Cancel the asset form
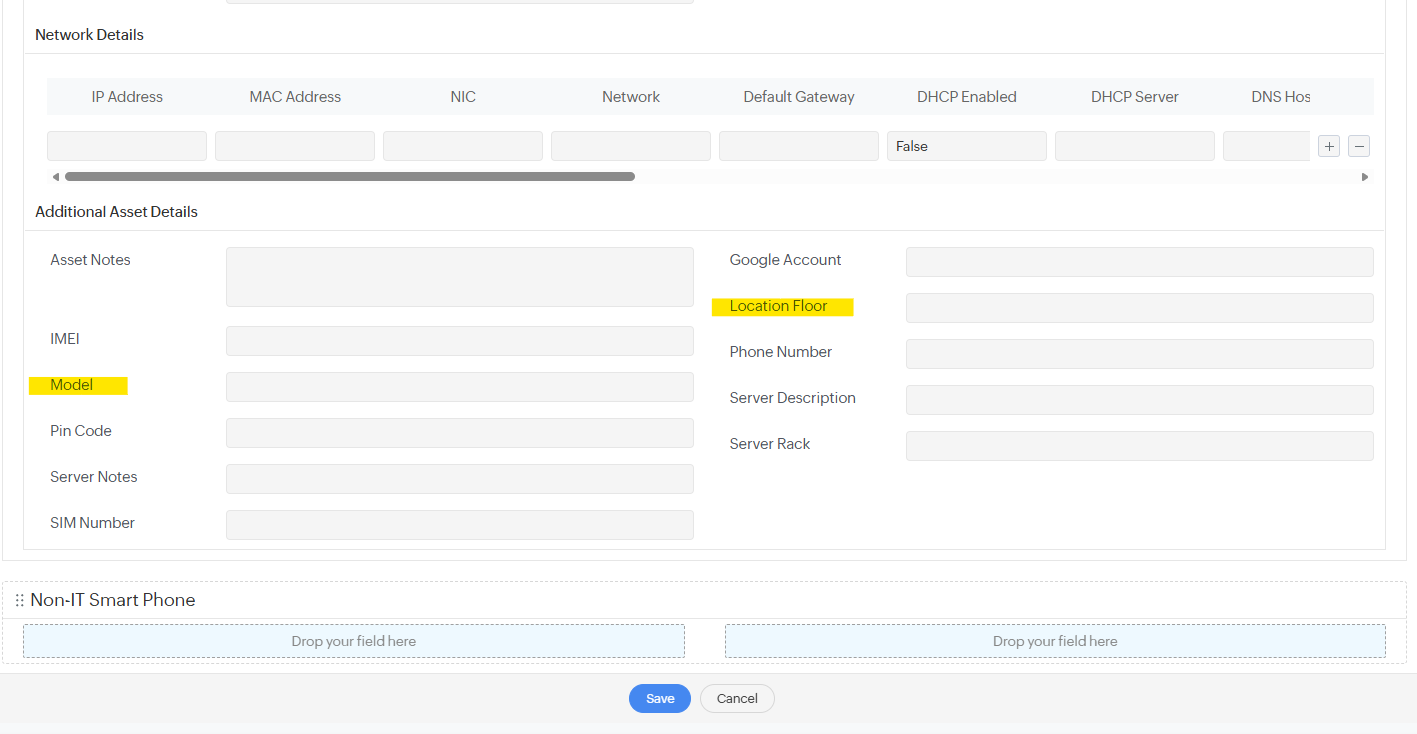The width and height of the screenshot is (1417, 734). click(x=737, y=698)
